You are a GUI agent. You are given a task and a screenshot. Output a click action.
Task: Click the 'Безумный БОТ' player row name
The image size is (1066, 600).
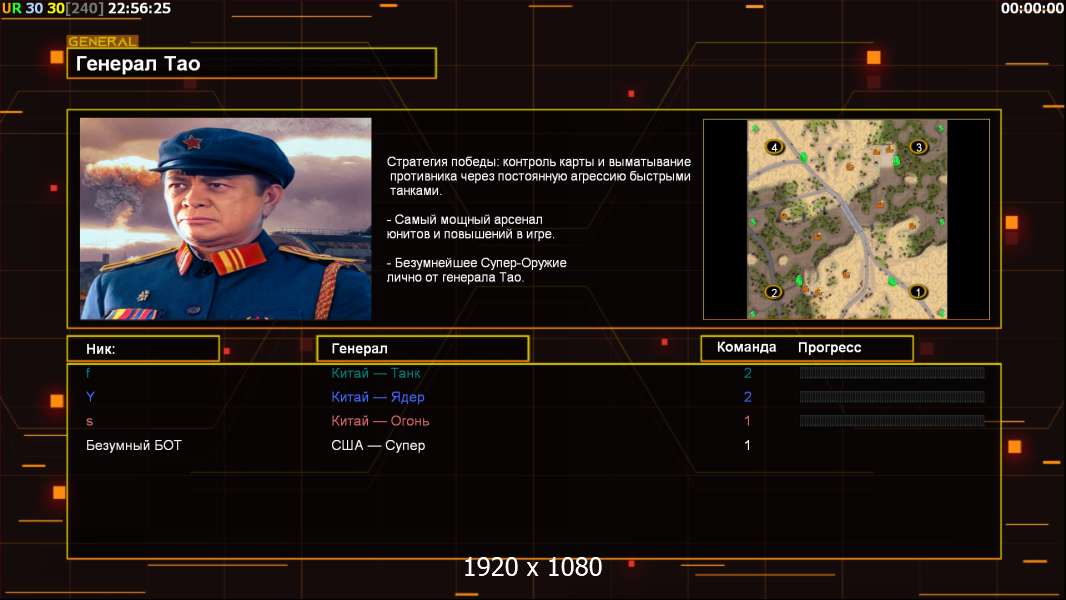tap(134, 446)
